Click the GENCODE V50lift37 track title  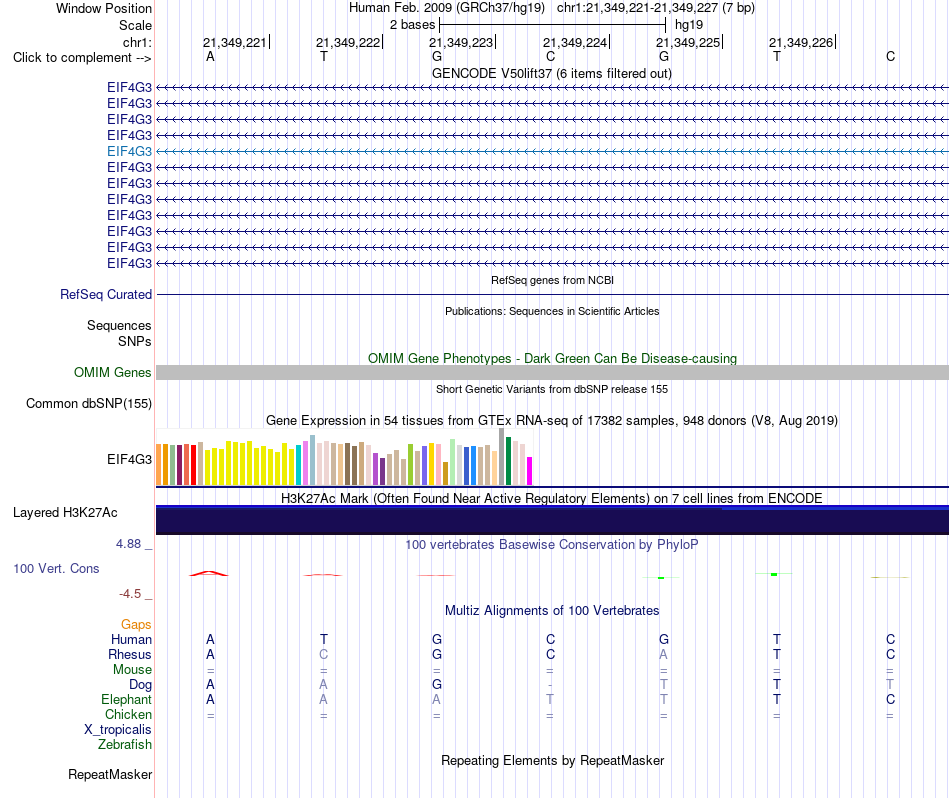(x=551, y=73)
